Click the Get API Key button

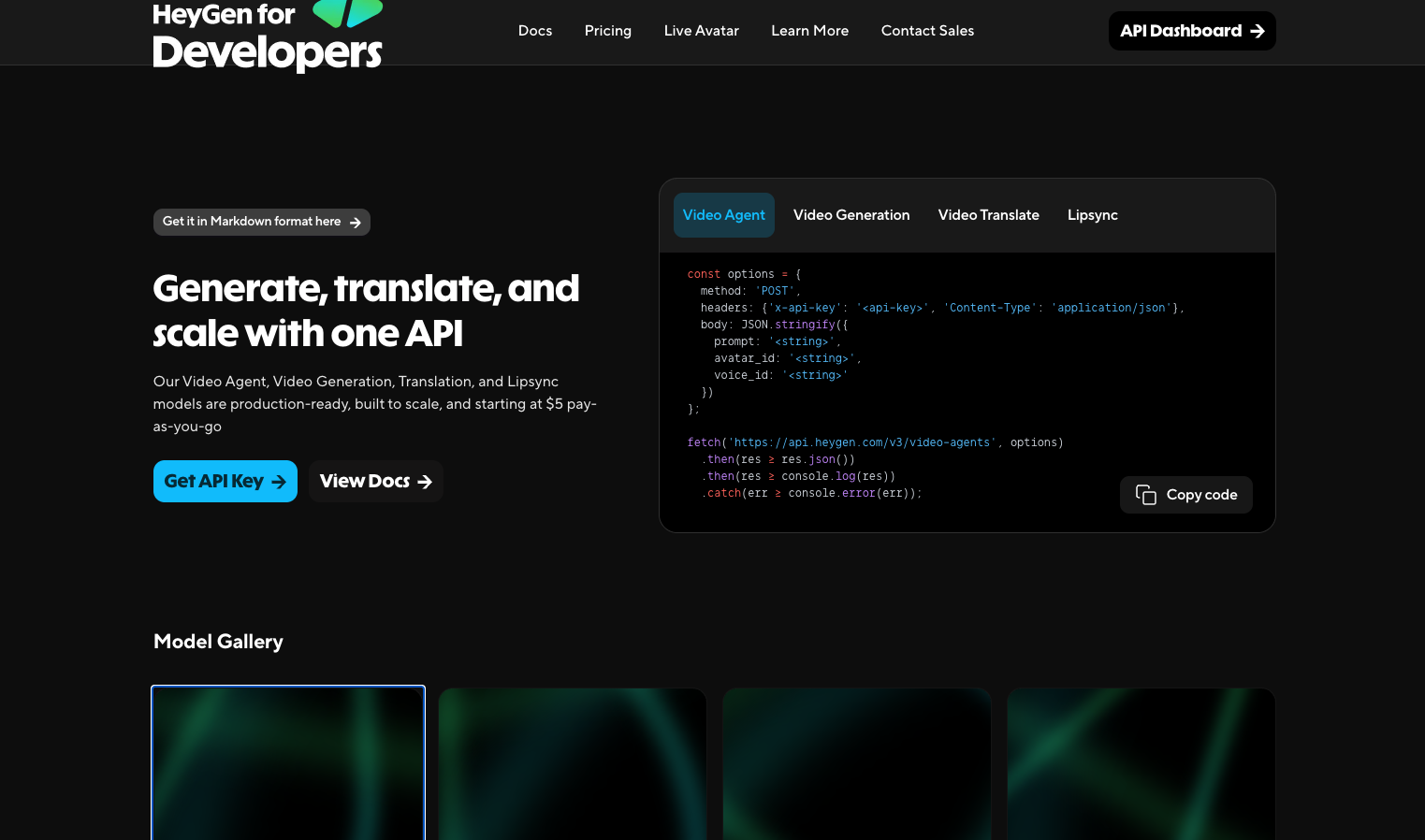pyautogui.click(x=225, y=481)
